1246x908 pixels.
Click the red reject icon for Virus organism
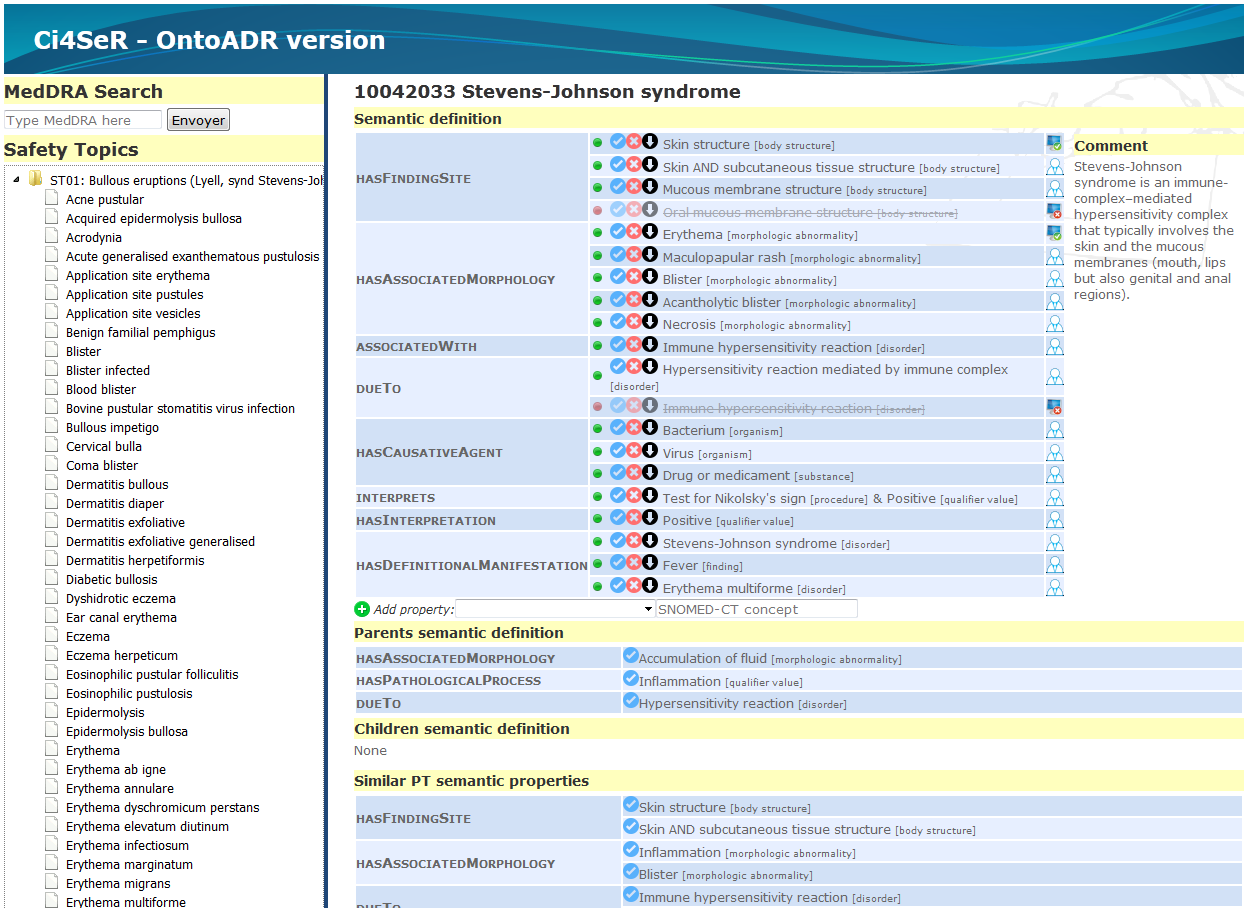coord(634,451)
